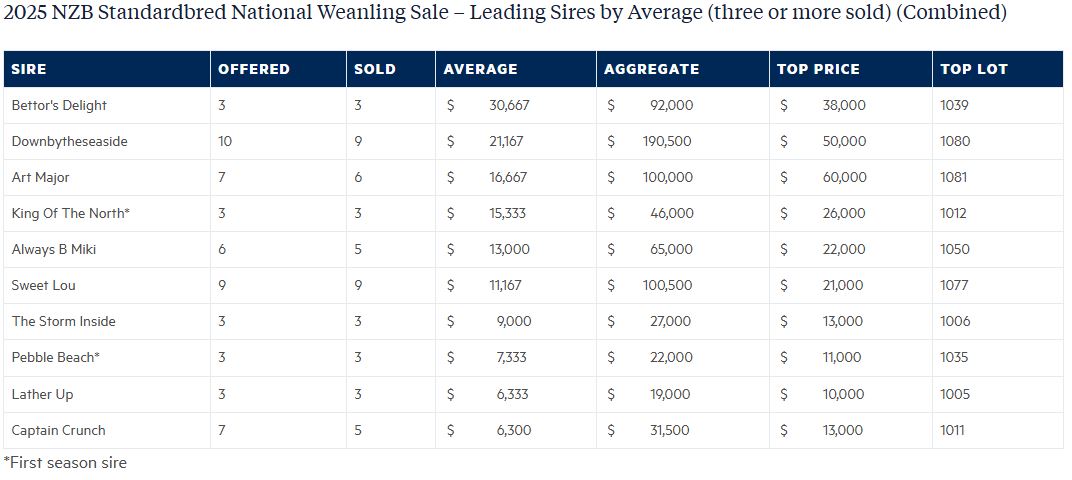Click King Of The North* in table
This screenshot has height=480, width=1072.
(x=71, y=213)
